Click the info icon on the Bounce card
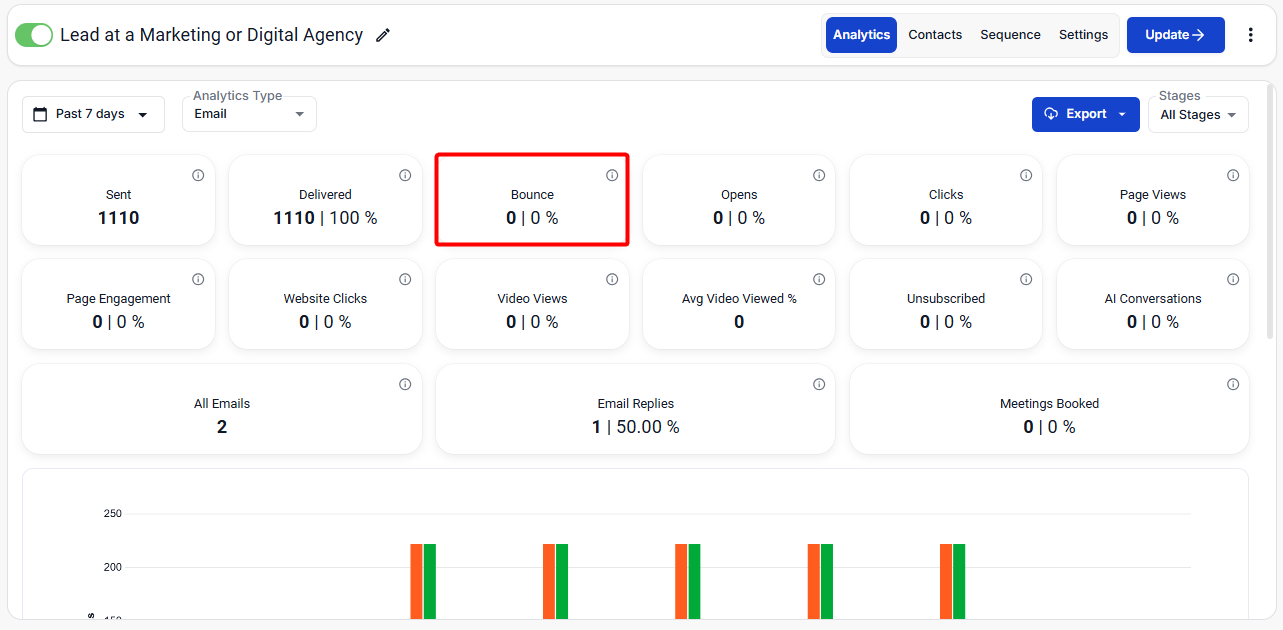 point(612,175)
